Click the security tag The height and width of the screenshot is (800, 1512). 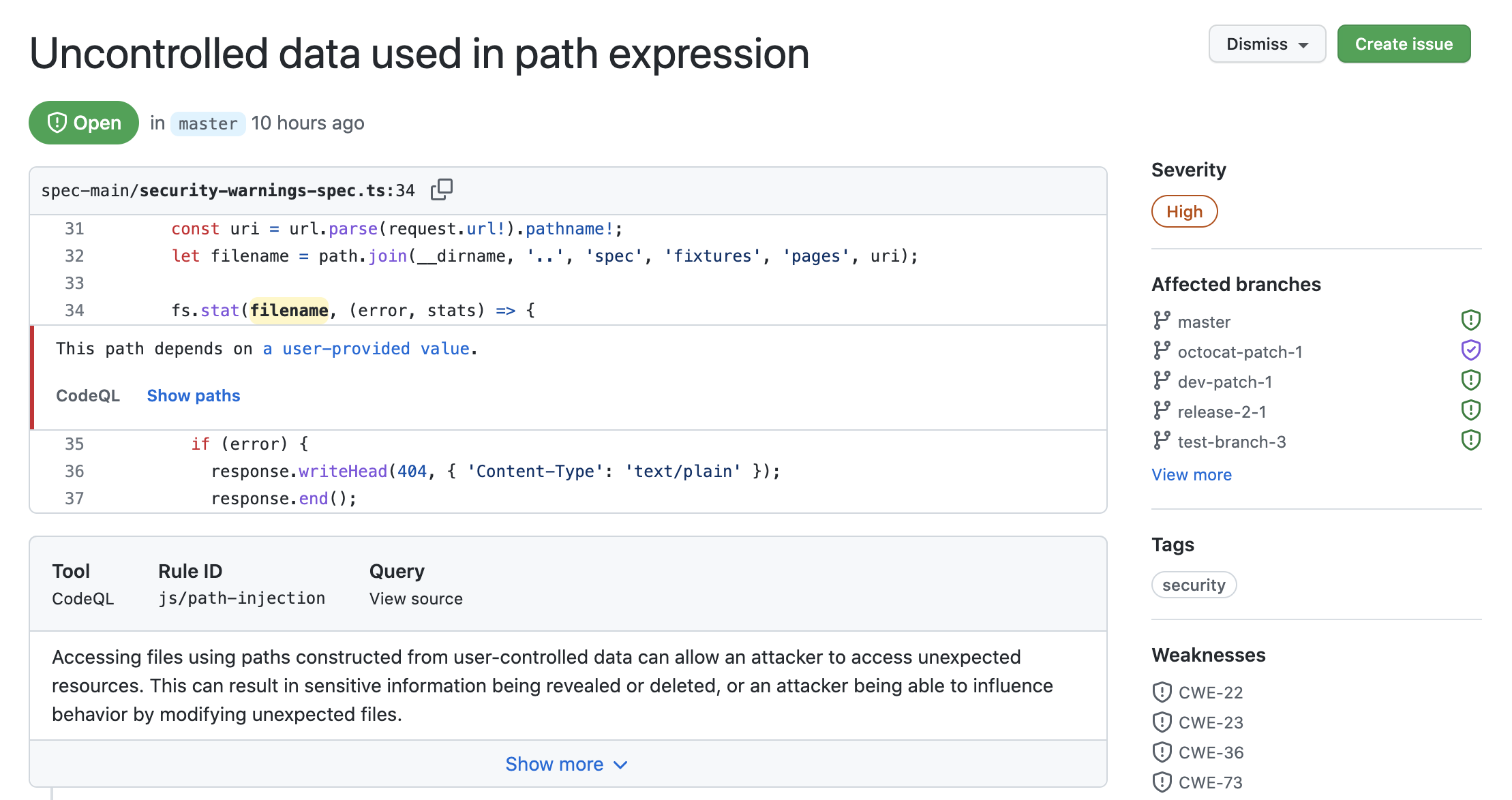click(x=1194, y=585)
